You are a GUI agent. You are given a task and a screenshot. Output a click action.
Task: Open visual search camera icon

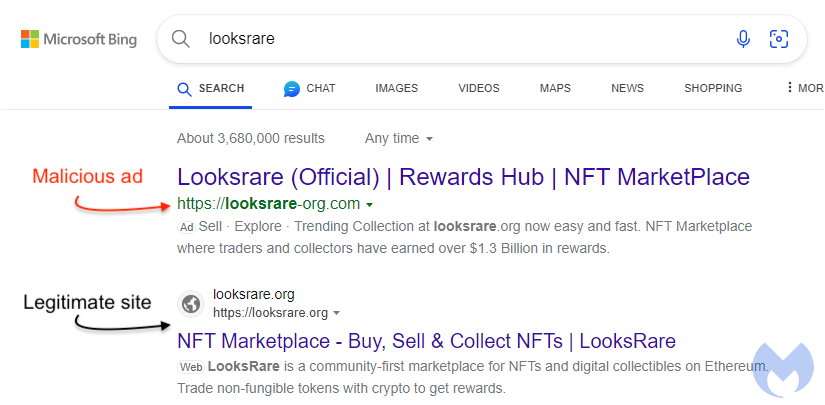click(779, 39)
